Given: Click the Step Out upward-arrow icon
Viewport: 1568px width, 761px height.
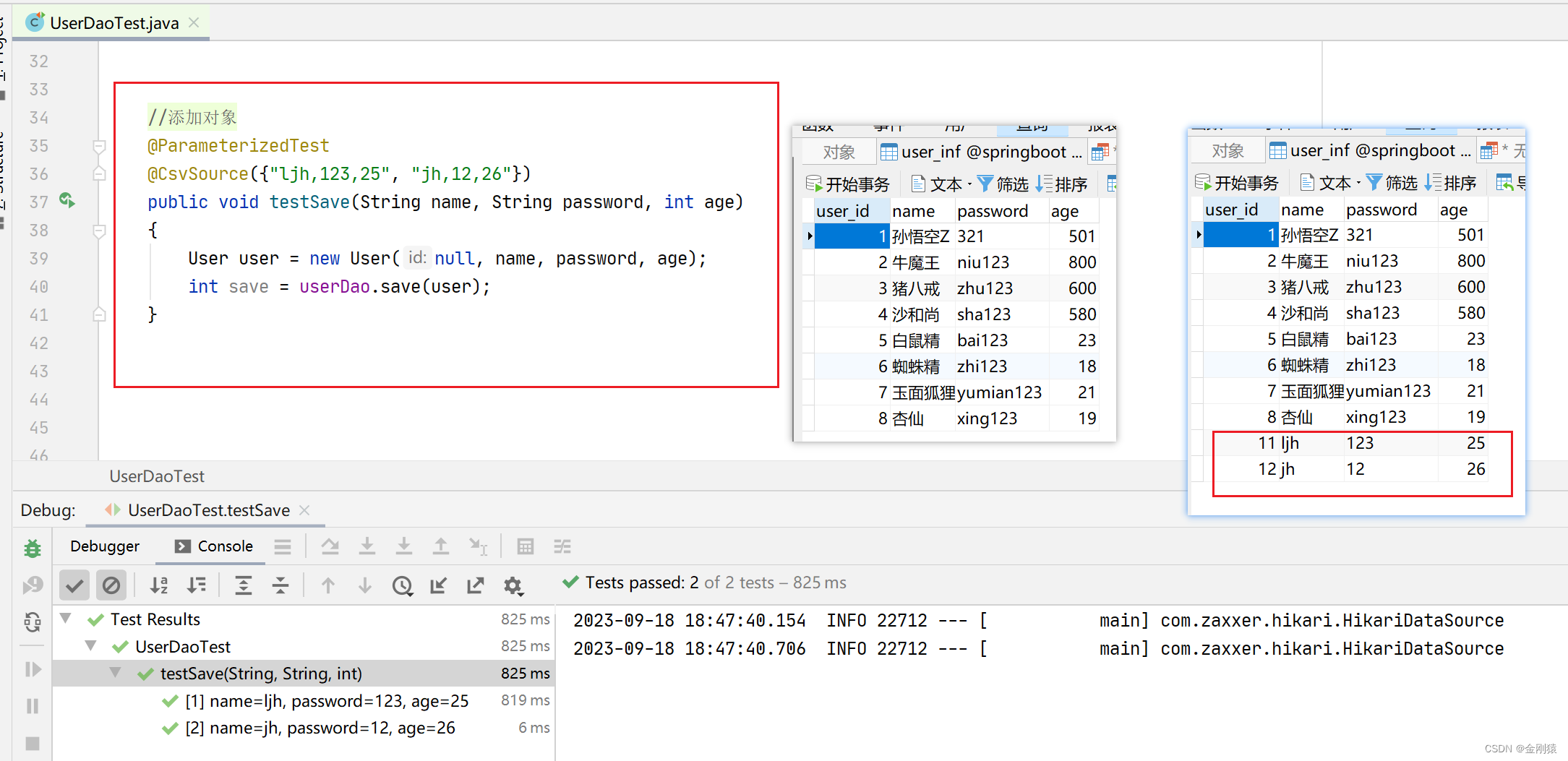Looking at the screenshot, I should tap(441, 546).
